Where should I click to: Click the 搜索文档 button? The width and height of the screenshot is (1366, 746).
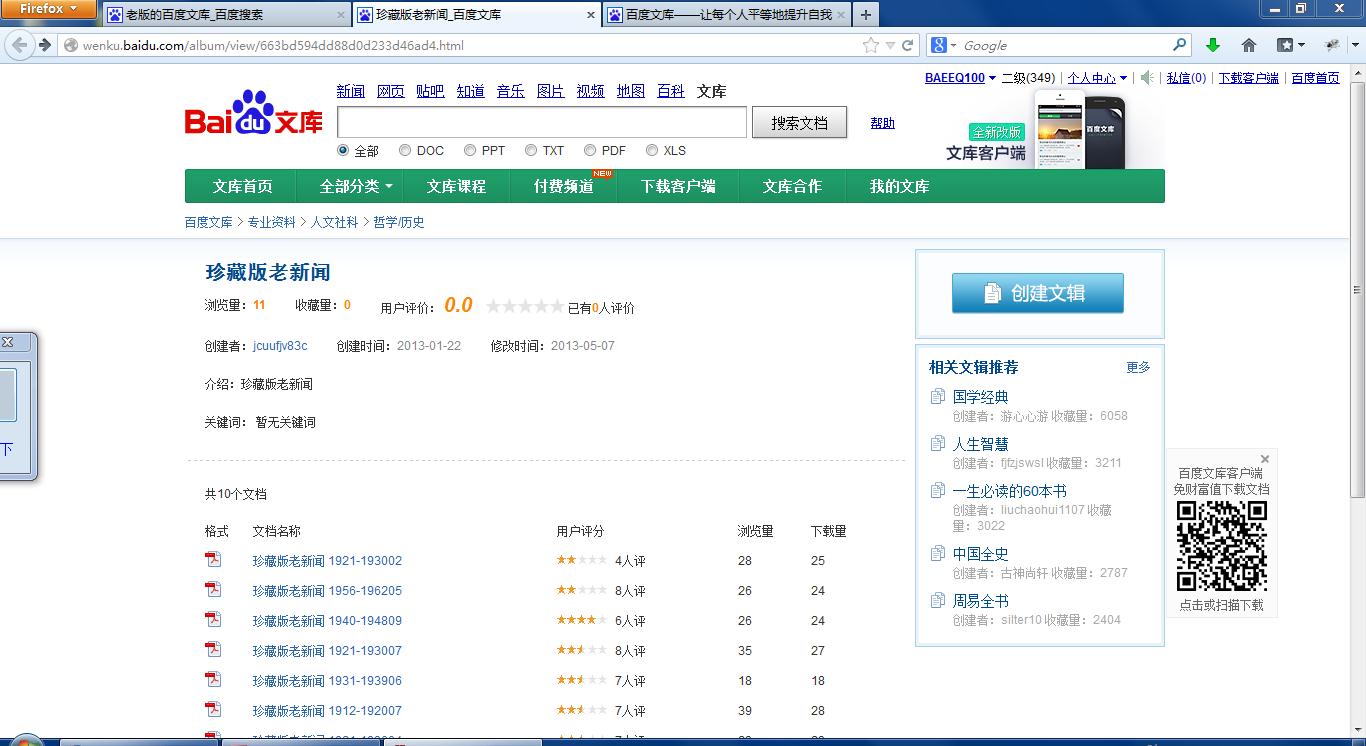click(x=799, y=123)
